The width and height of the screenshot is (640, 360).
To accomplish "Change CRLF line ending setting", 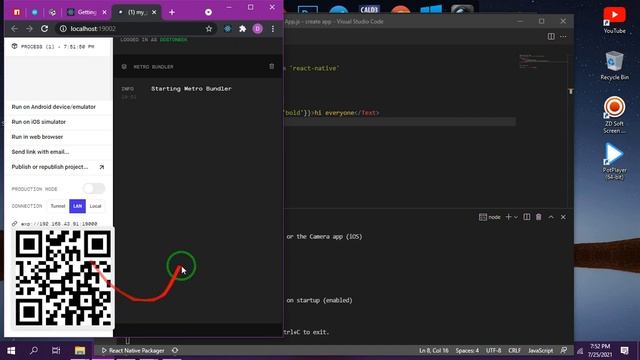I will [x=514, y=350].
